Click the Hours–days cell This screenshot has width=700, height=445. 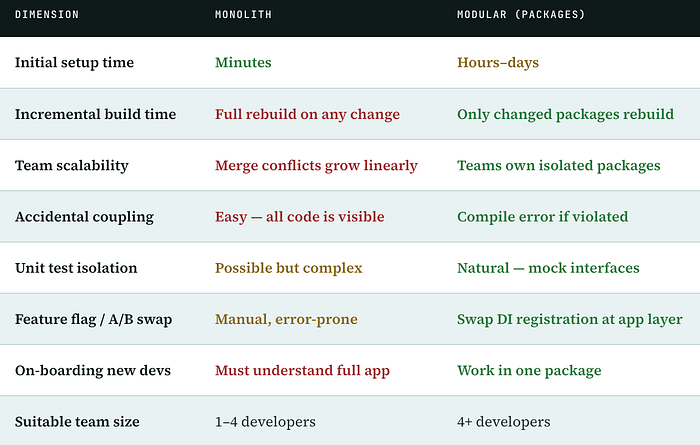click(498, 62)
